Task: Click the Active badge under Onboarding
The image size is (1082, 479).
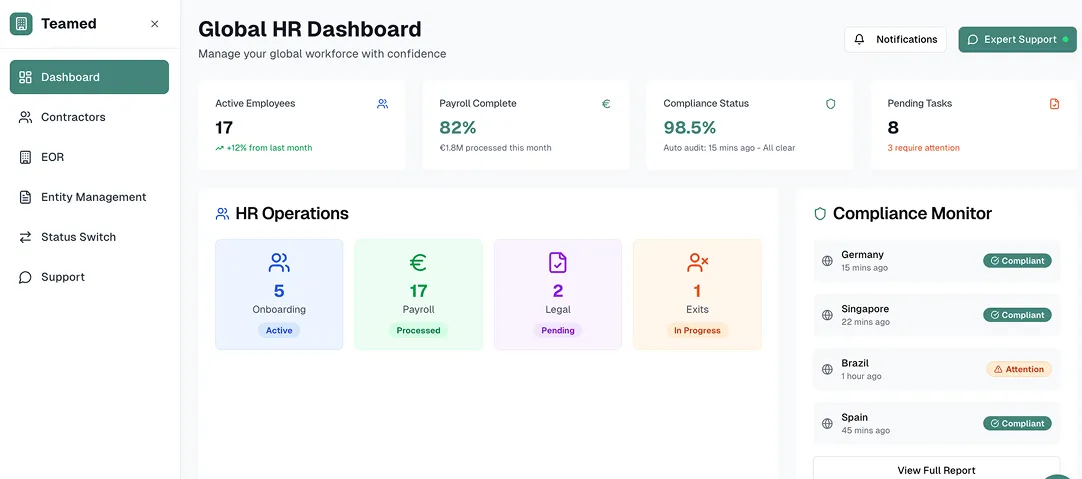Action: [x=279, y=331]
